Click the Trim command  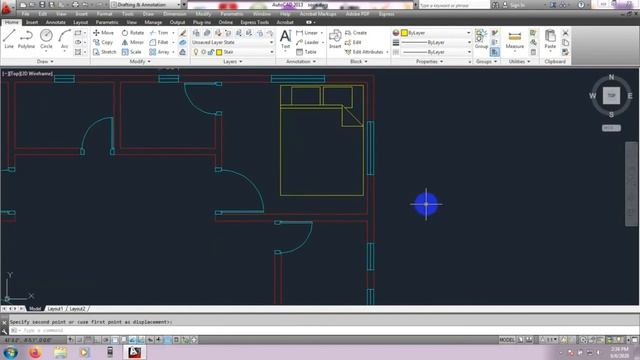159,33
